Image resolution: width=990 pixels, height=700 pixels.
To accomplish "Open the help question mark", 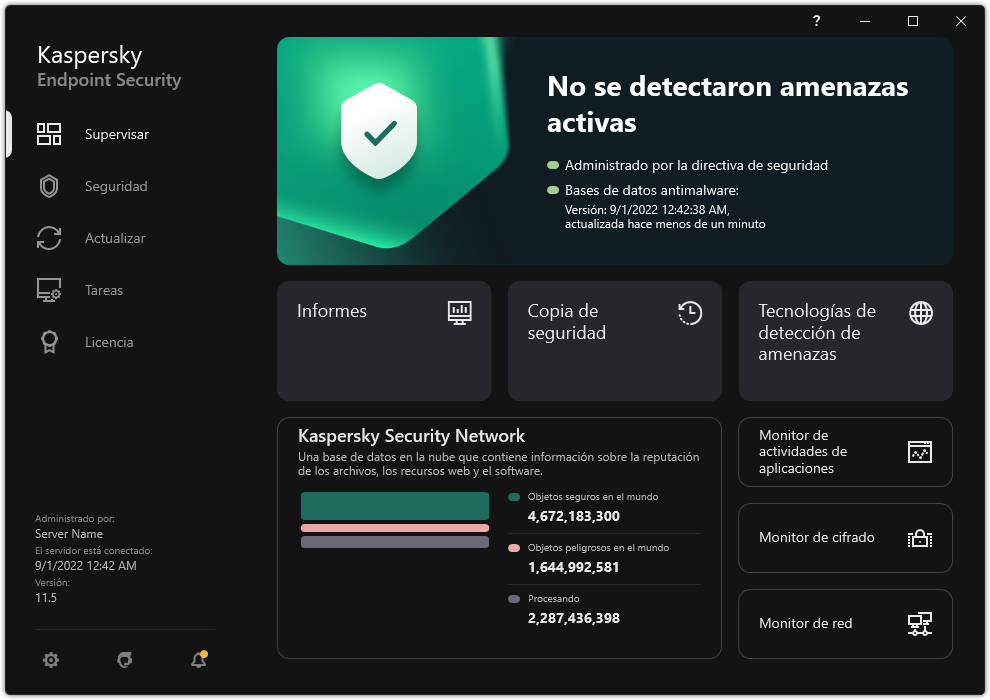I will click(815, 21).
